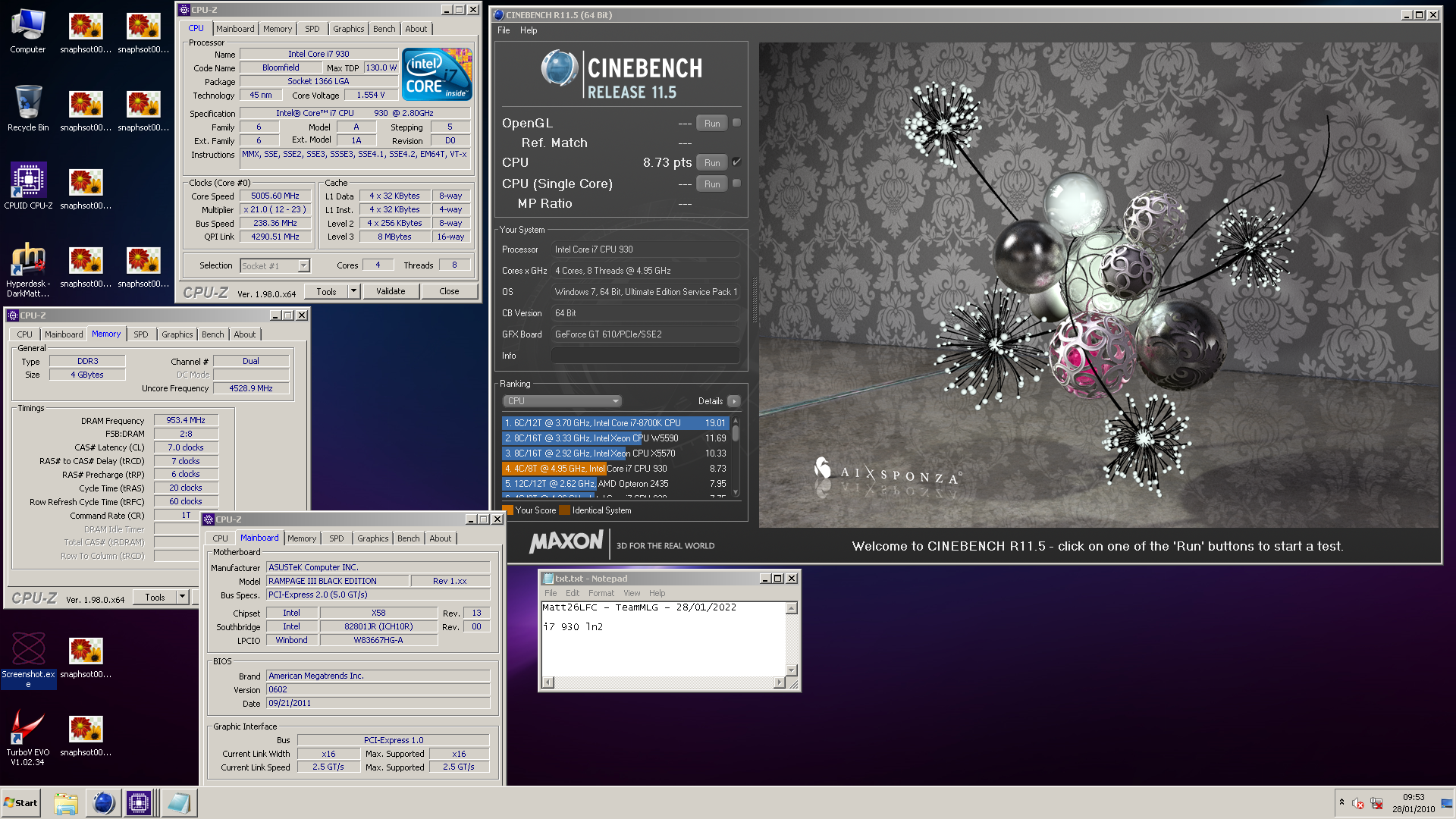Click the Notepad title bar icon
Image resolution: width=1456 pixels, height=819 pixels.
tap(548, 579)
